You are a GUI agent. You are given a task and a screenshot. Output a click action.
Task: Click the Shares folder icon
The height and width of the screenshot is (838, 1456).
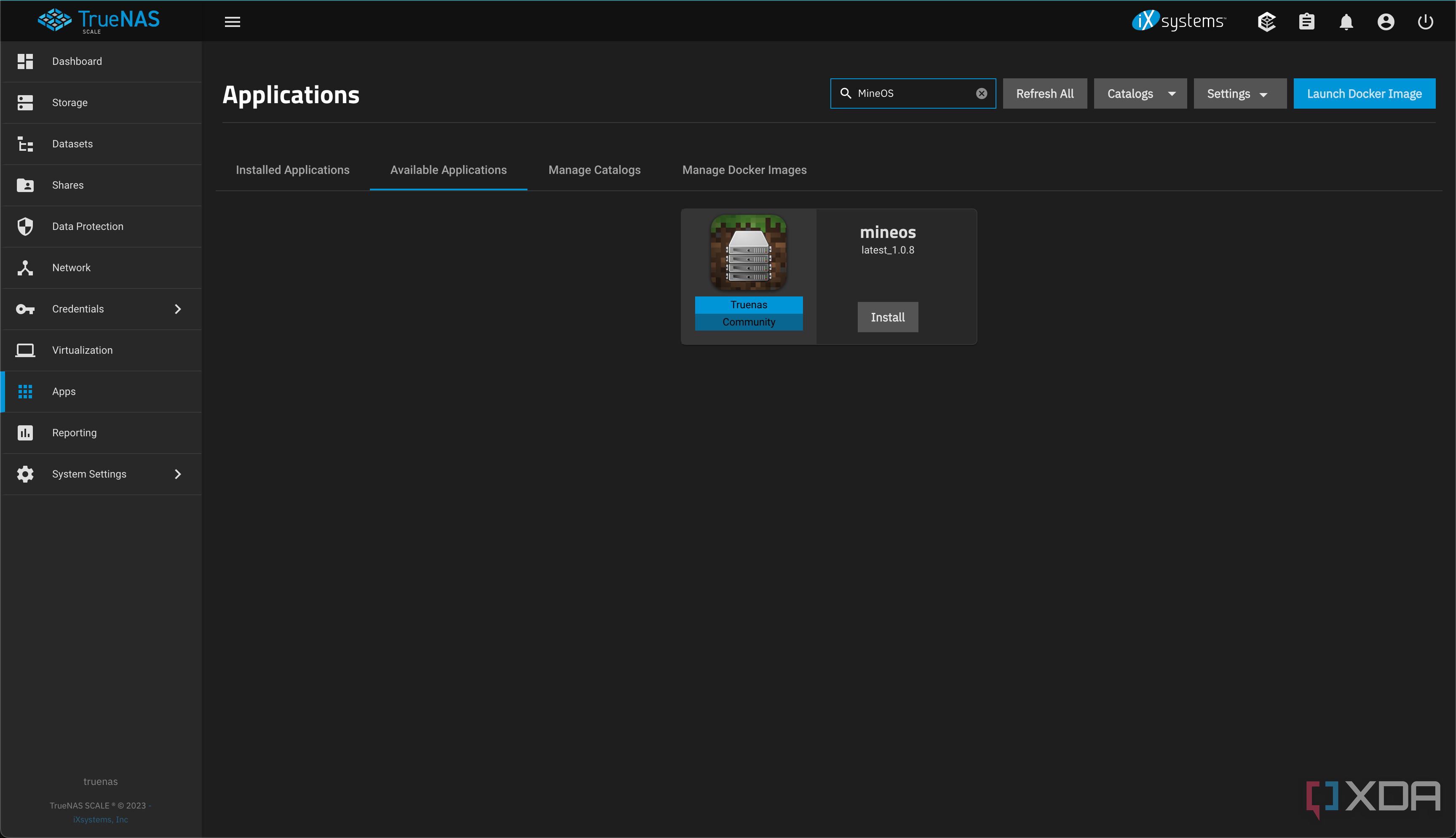click(x=25, y=185)
